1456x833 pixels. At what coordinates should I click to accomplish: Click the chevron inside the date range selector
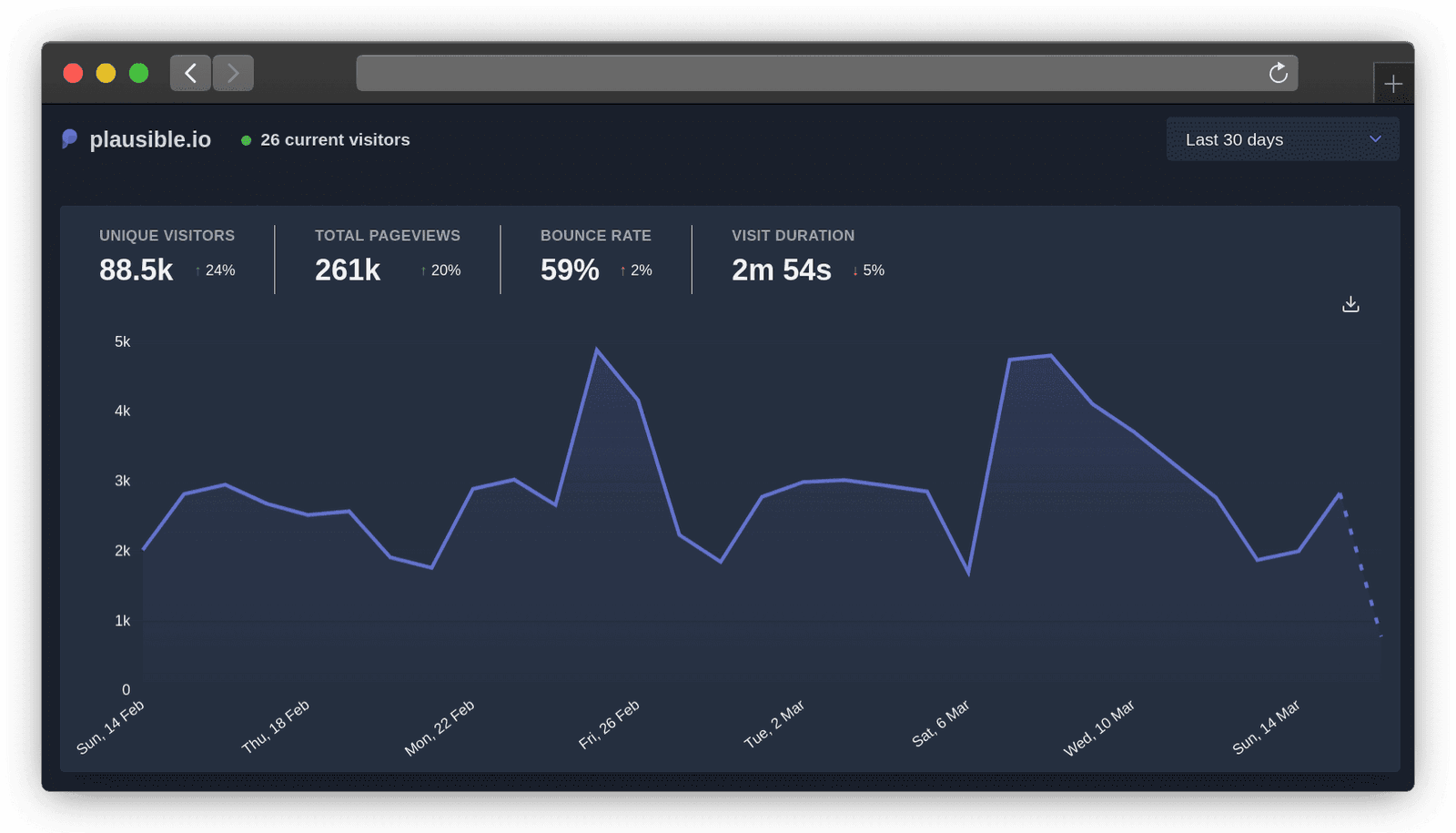(x=1376, y=139)
